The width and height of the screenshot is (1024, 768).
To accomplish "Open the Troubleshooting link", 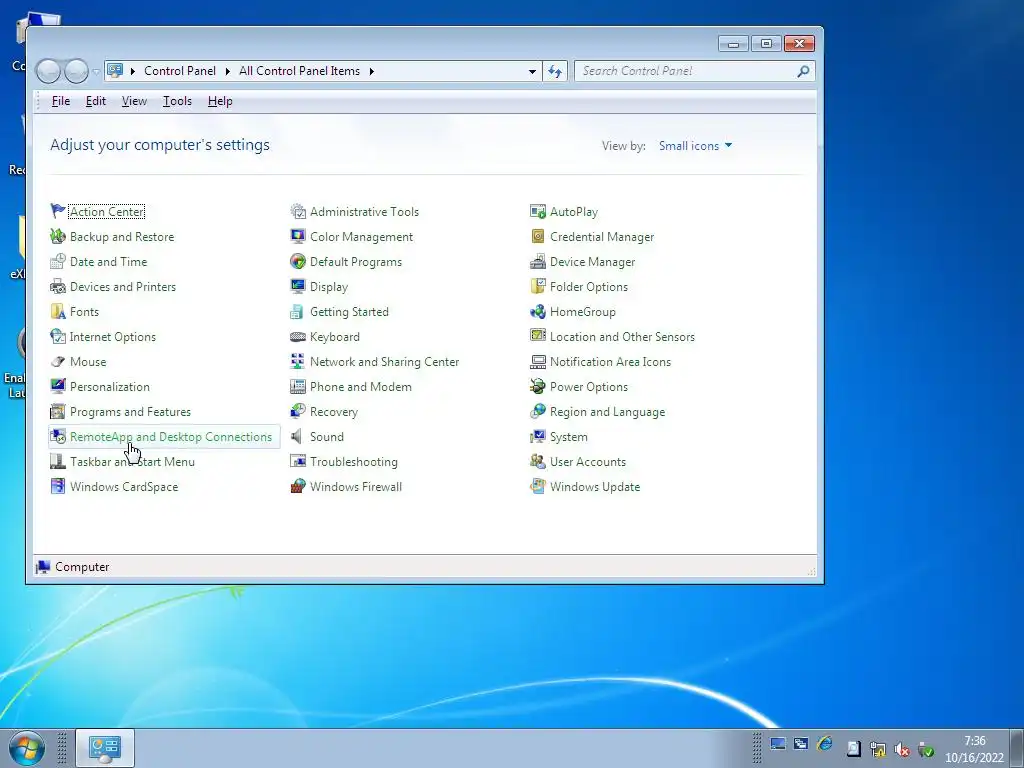I will coord(353,462).
